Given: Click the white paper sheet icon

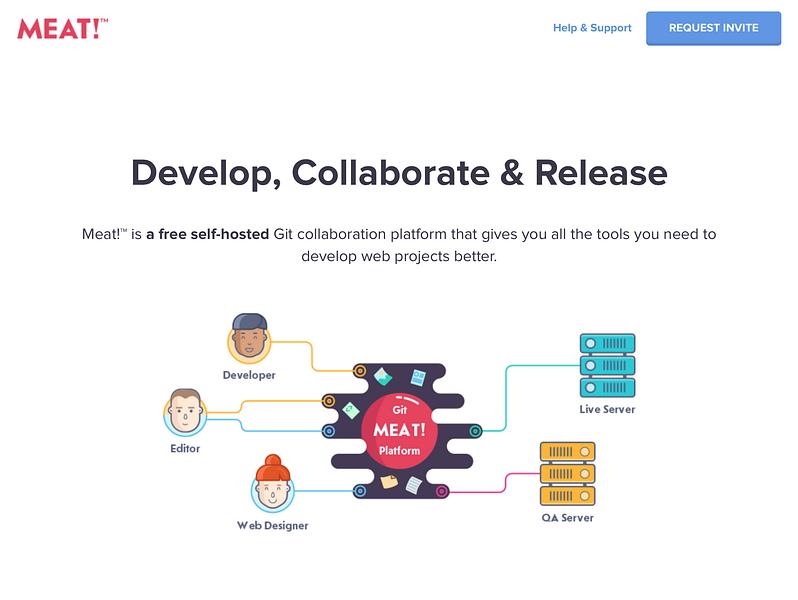Looking at the screenshot, I should [x=414, y=485].
